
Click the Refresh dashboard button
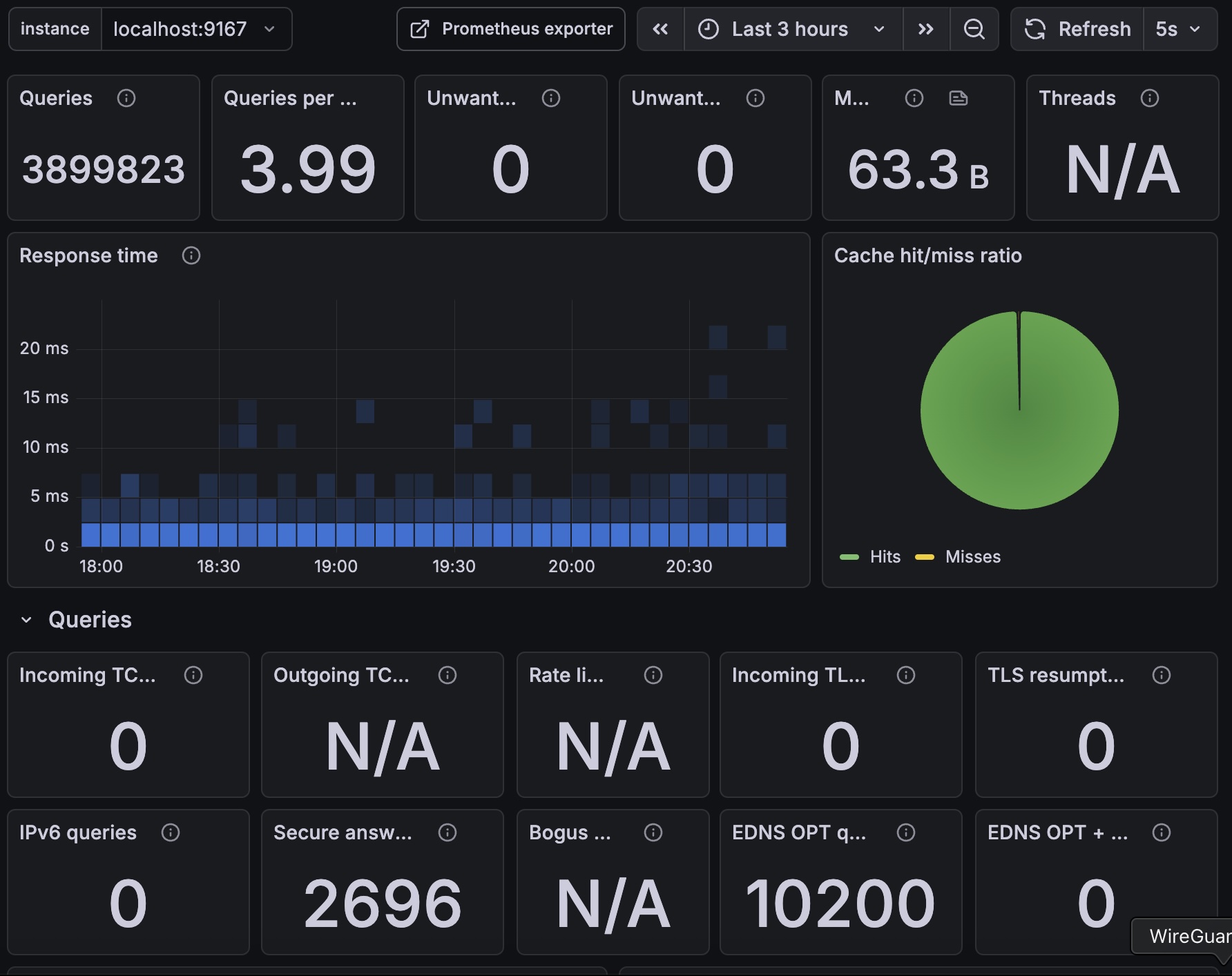1078,29
